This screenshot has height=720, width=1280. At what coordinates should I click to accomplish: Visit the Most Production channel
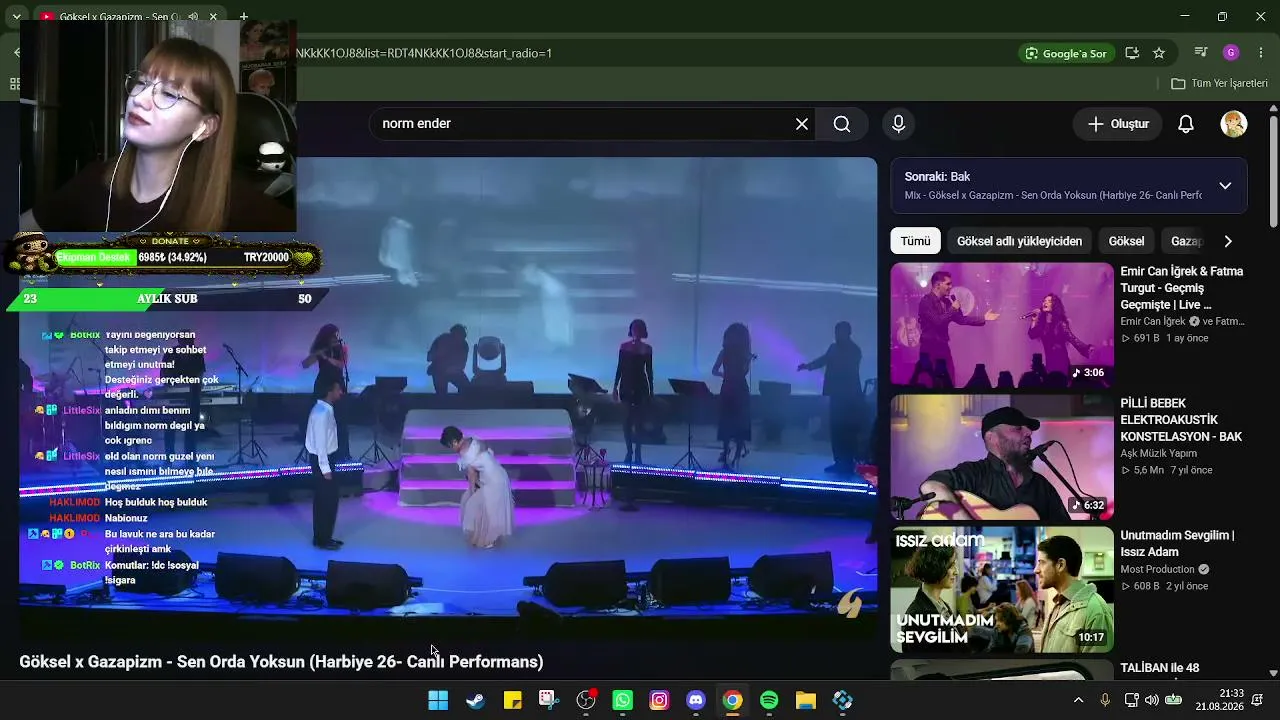pyautogui.click(x=1157, y=569)
